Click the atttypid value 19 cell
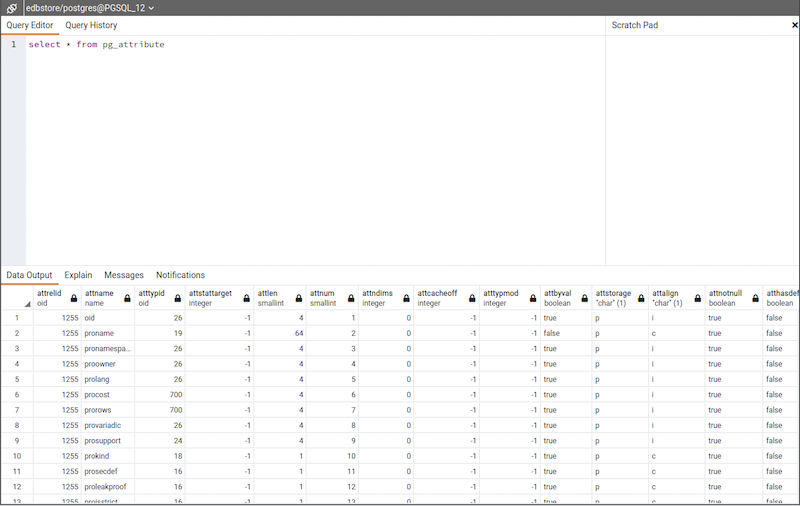 (160, 333)
